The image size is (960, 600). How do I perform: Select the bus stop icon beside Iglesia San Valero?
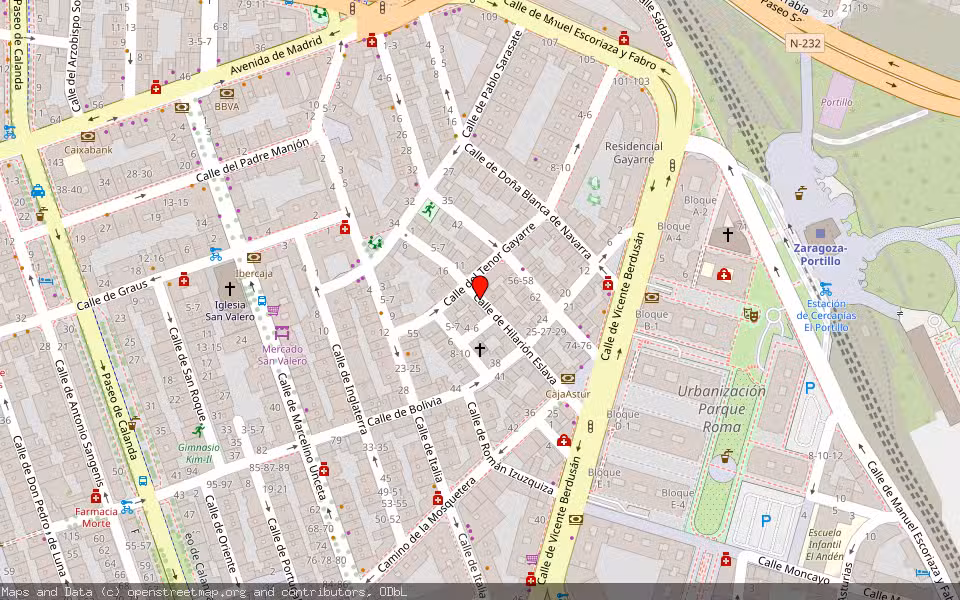click(x=262, y=301)
